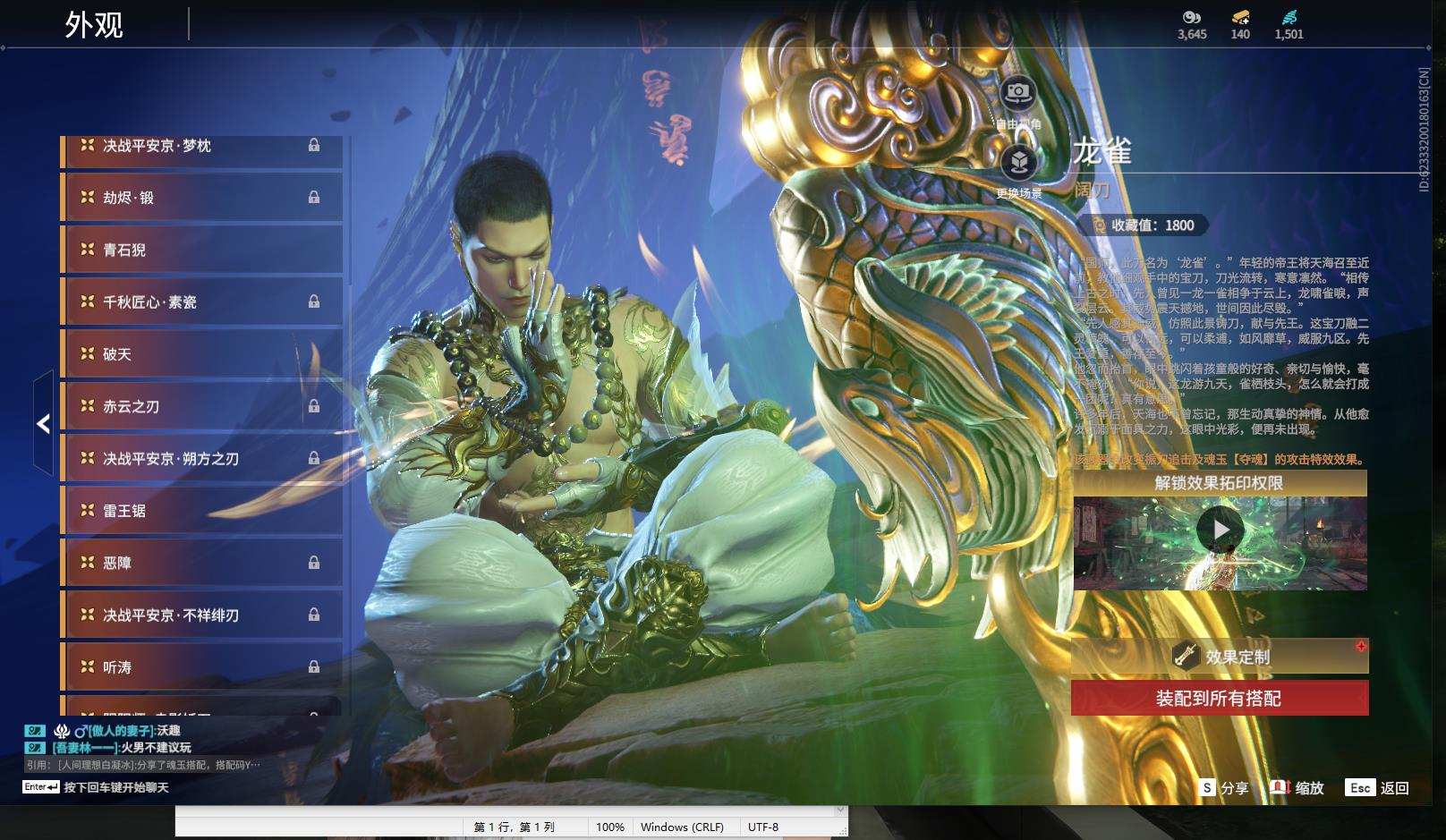Click lock icon on 决战平安京·不祥绯刃 row
The height and width of the screenshot is (840, 1446).
(314, 615)
